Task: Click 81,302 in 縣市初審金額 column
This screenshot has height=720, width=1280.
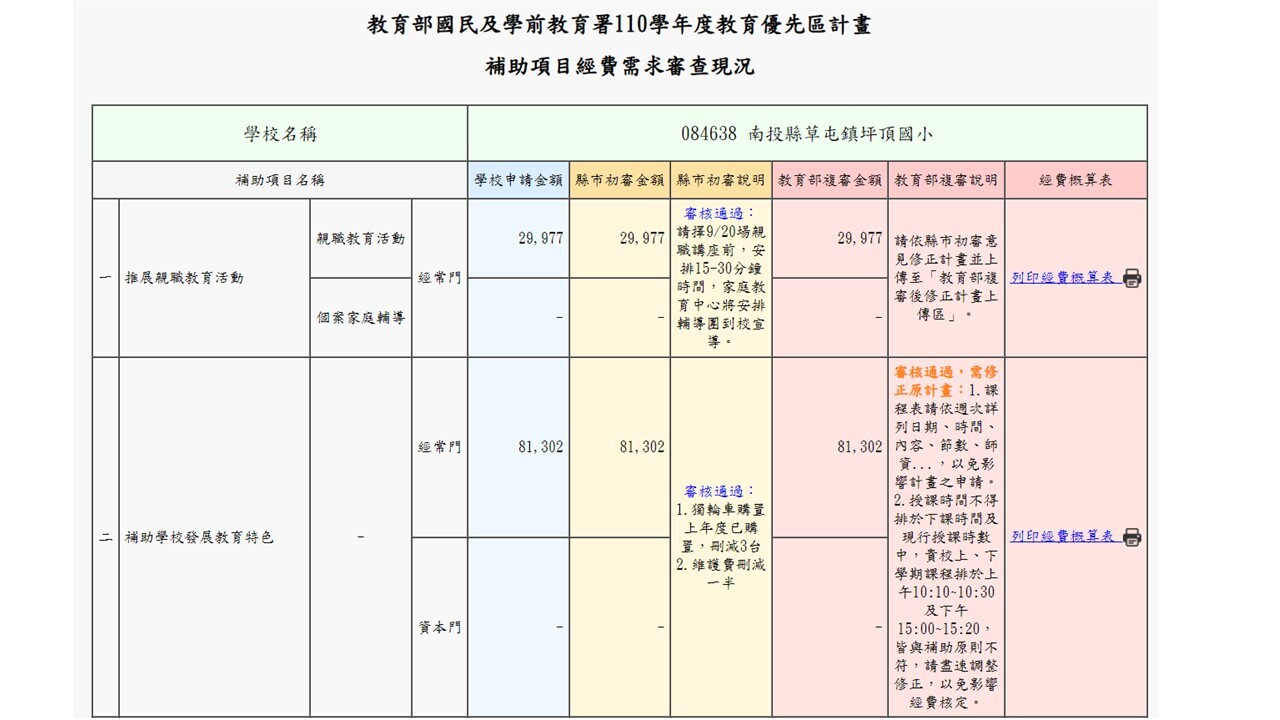Action: tap(642, 447)
